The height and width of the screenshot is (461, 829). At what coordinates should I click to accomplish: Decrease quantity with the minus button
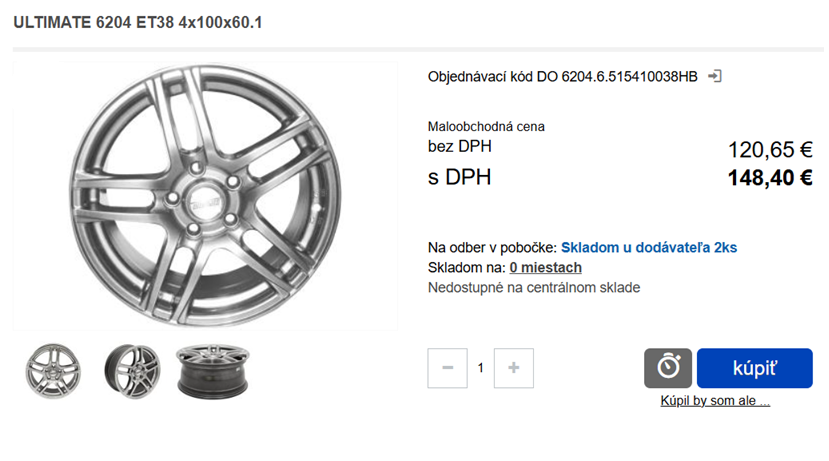tap(447, 368)
